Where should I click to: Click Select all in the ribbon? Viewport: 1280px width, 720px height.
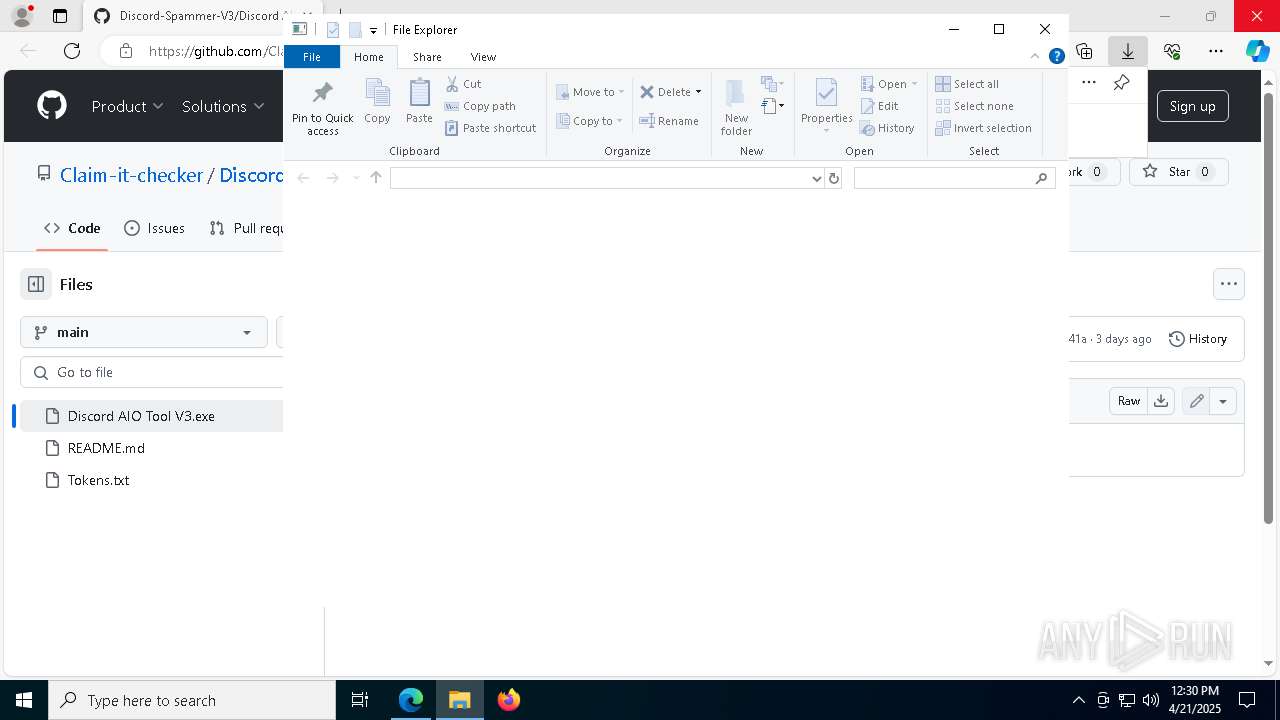tap(967, 84)
